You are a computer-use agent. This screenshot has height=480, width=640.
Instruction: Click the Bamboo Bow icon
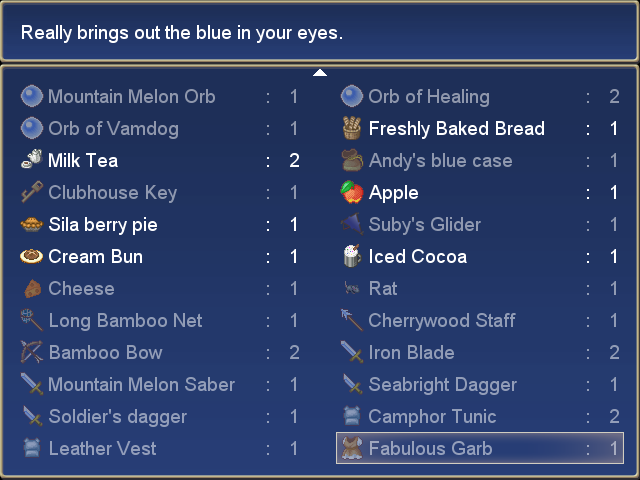31,352
